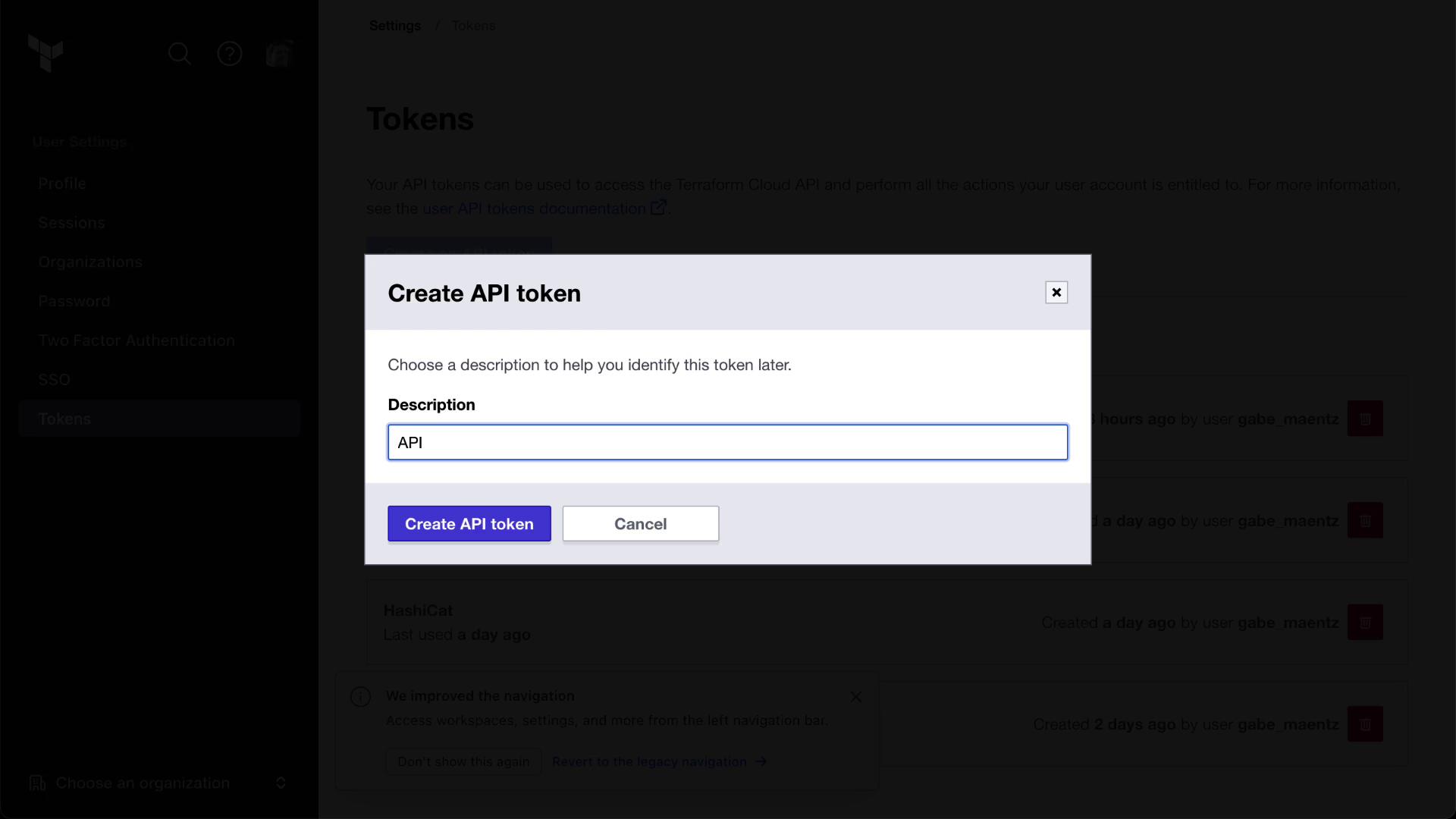Click Don't show this again button

tap(463, 761)
